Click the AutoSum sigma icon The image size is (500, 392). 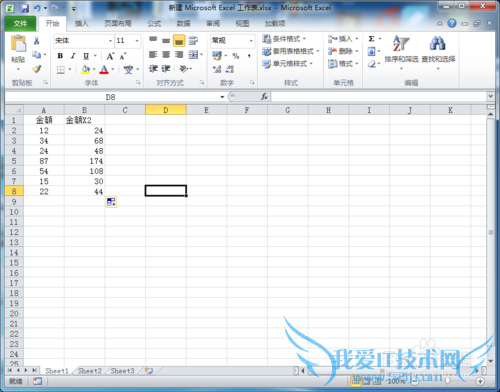click(x=371, y=39)
